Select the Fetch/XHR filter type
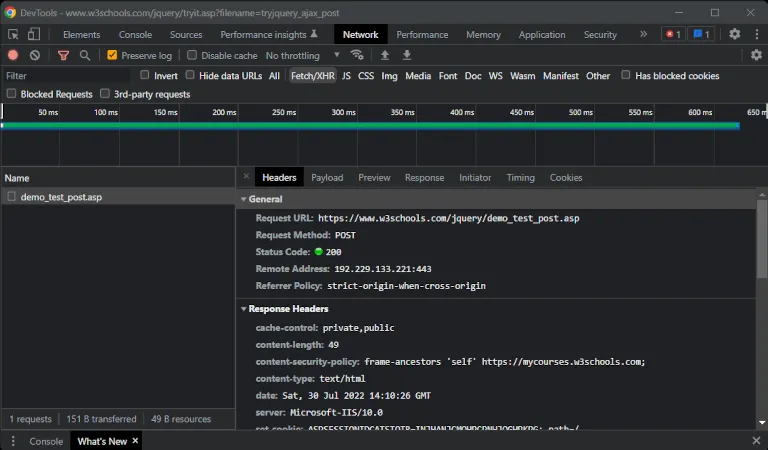The height and width of the screenshot is (450, 768). point(312,75)
